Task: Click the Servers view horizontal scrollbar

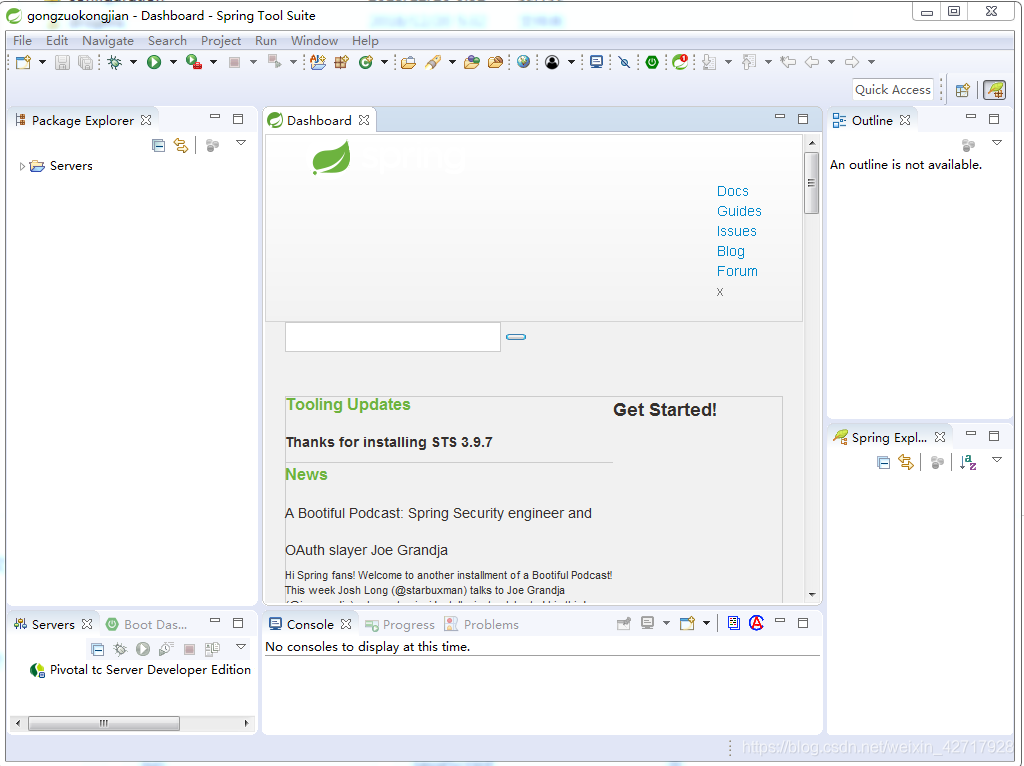Action: (x=104, y=723)
